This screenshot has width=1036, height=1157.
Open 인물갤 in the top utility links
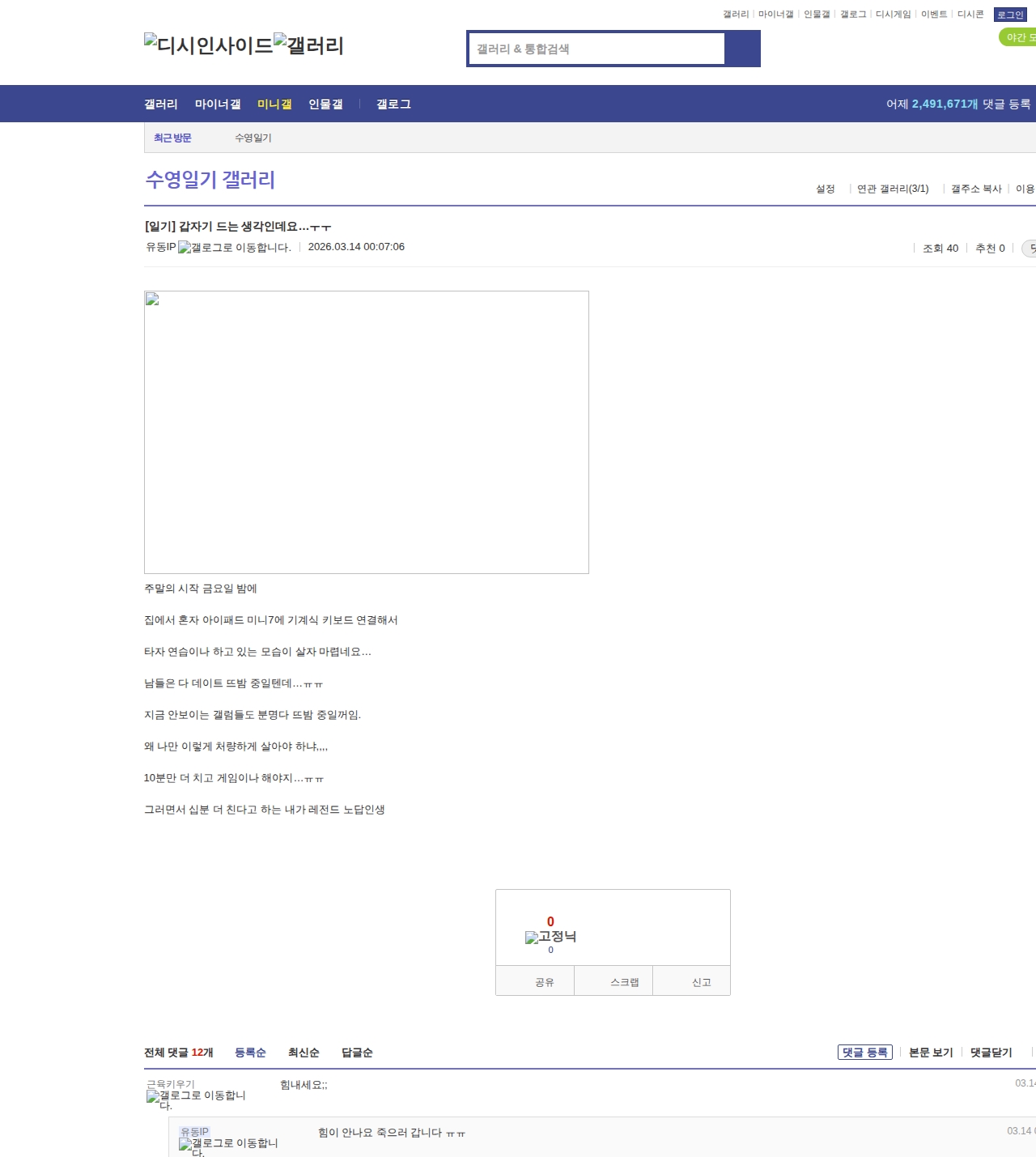coord(817,15)
